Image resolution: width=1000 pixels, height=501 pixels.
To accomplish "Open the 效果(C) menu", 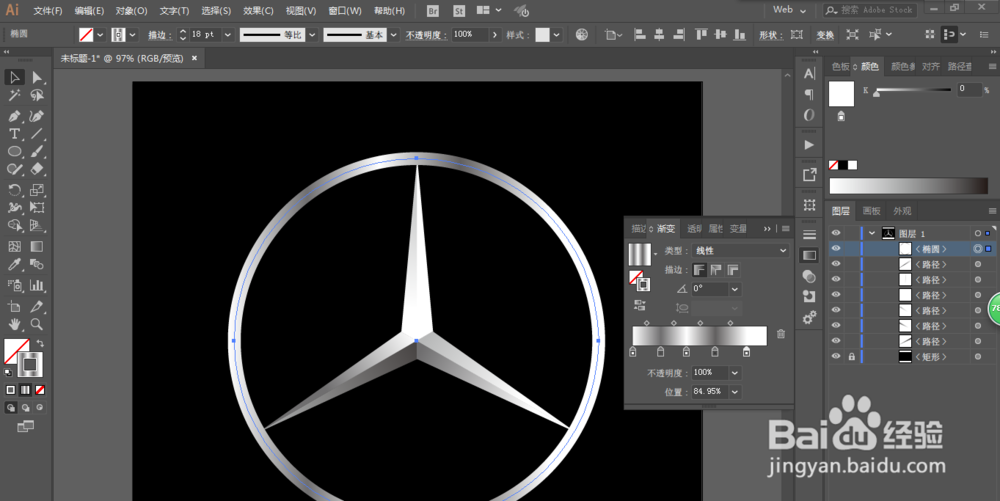I will click(x=258, y=11).
